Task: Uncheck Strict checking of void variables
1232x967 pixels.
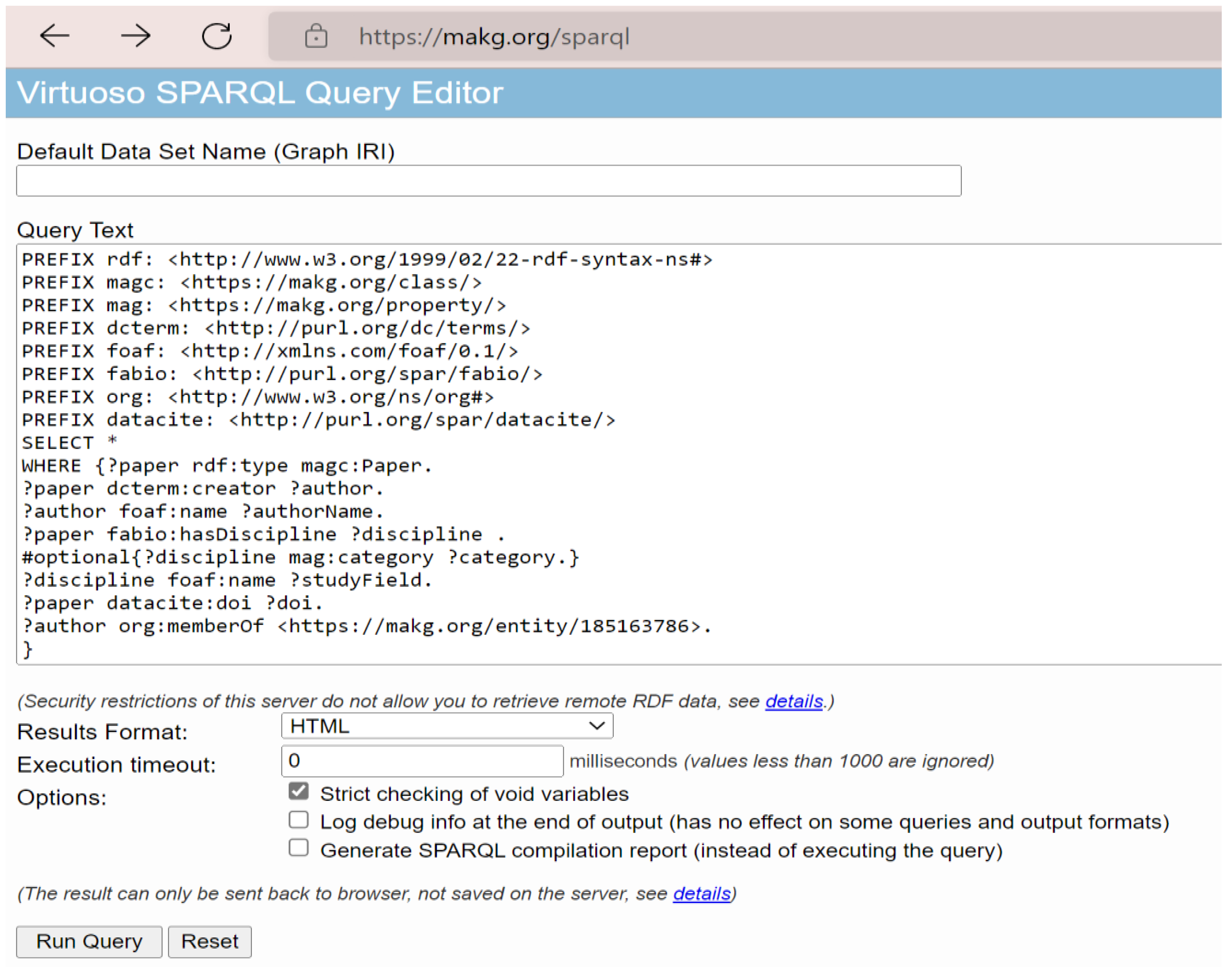Action: tap(299, 791)
